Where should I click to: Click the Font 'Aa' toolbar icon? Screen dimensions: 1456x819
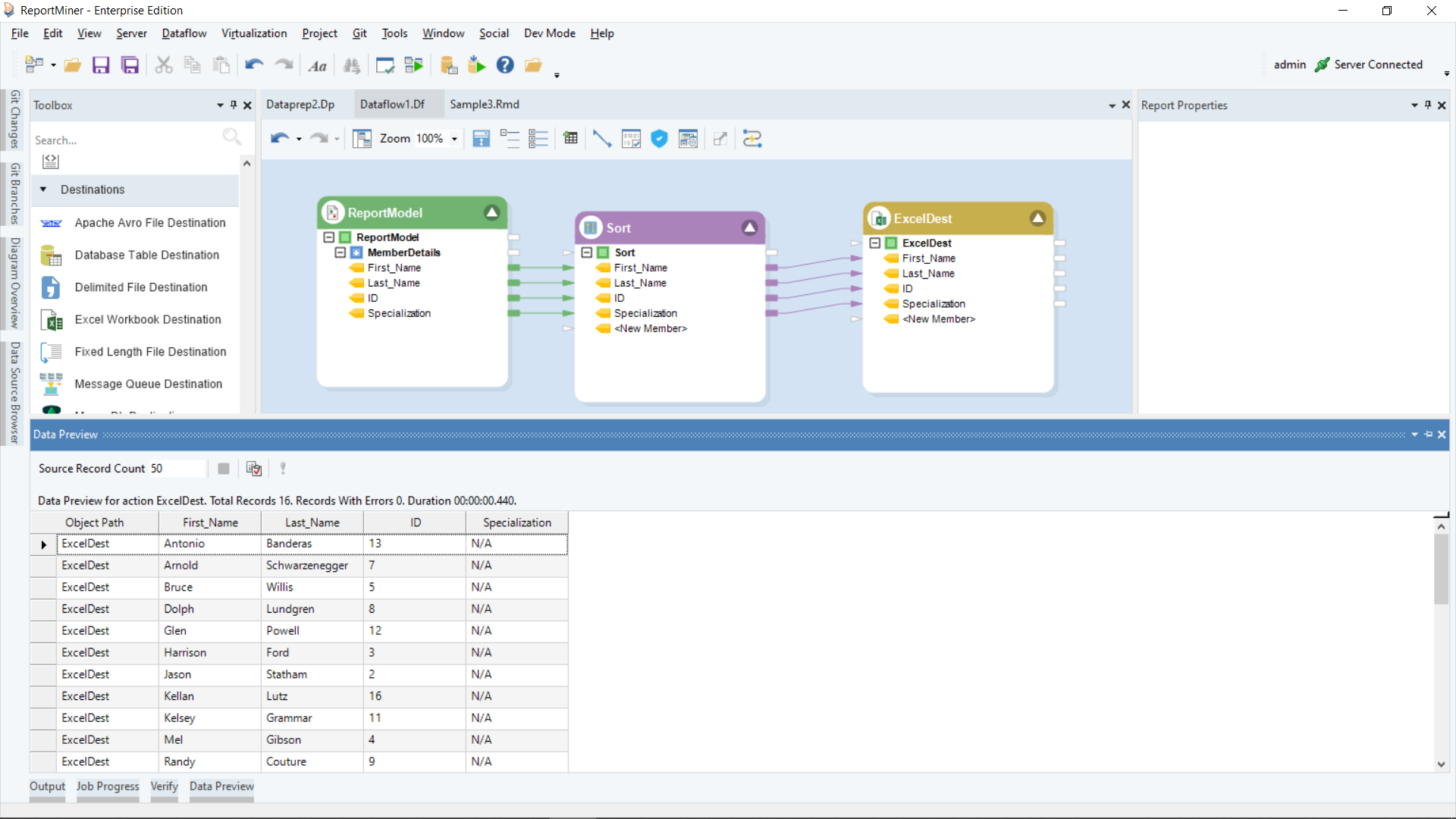point(317,66)
